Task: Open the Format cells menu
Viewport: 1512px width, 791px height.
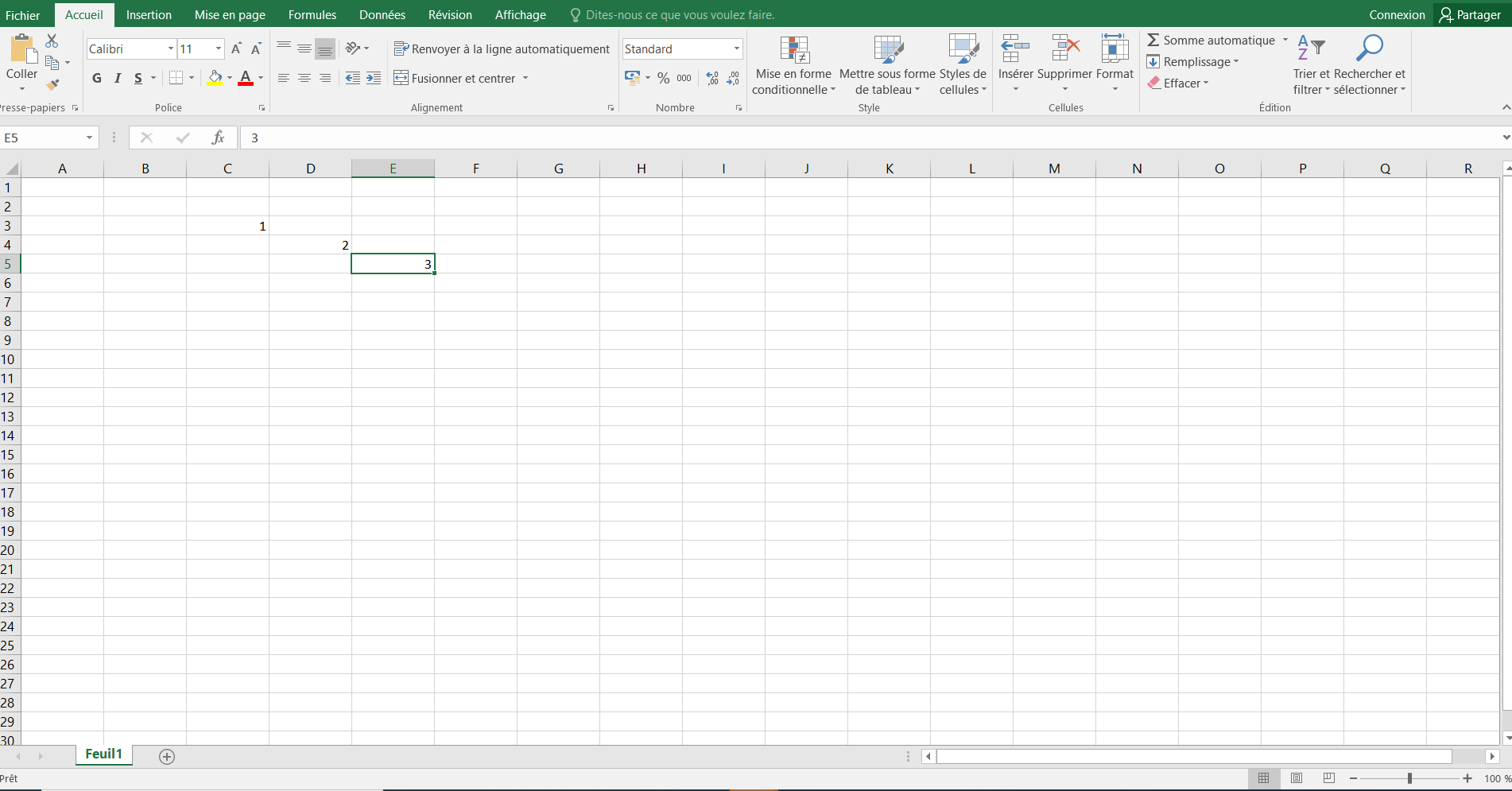Action: click(1115, 64)
